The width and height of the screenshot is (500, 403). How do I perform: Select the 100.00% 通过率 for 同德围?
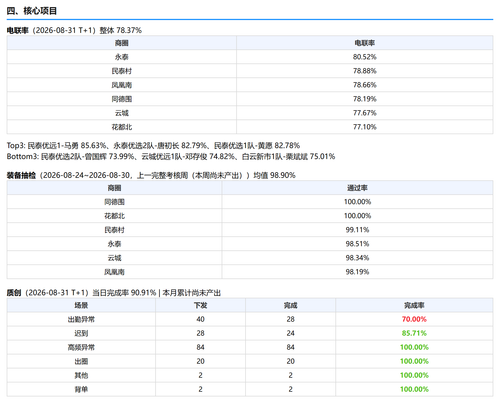coord(357,202)
